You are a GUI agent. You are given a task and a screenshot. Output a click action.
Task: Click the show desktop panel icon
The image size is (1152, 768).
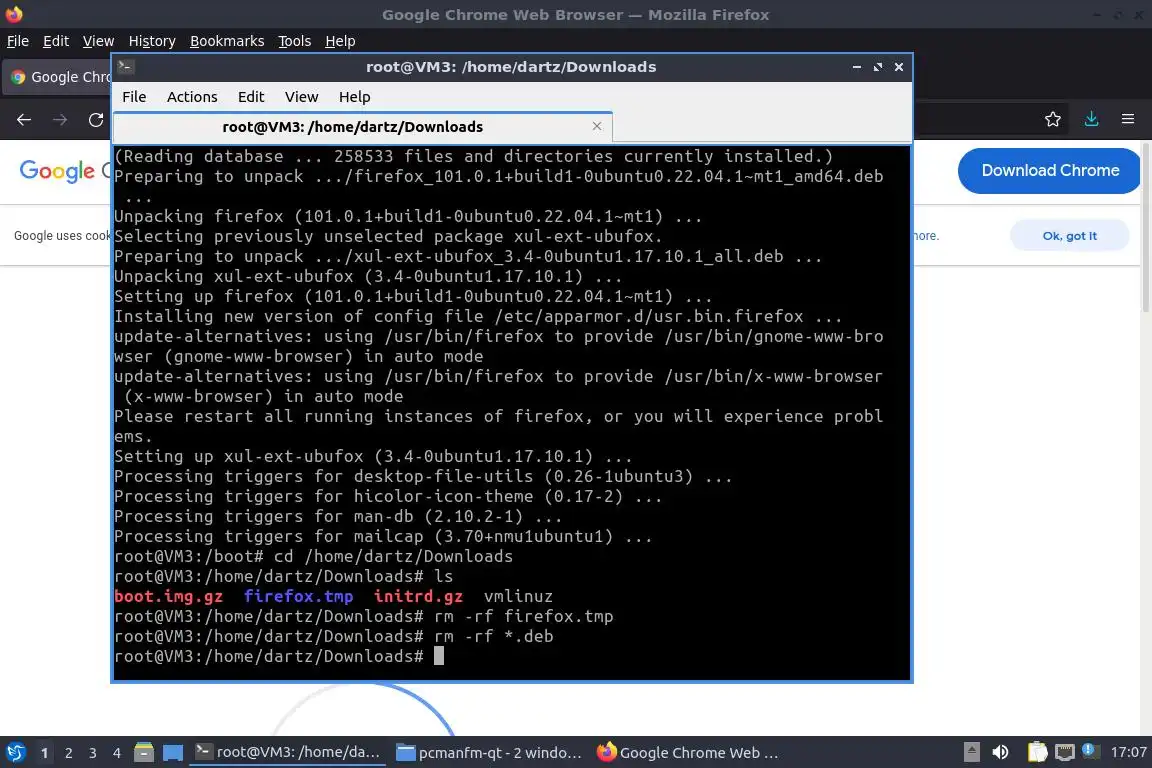tap(173, 753)
